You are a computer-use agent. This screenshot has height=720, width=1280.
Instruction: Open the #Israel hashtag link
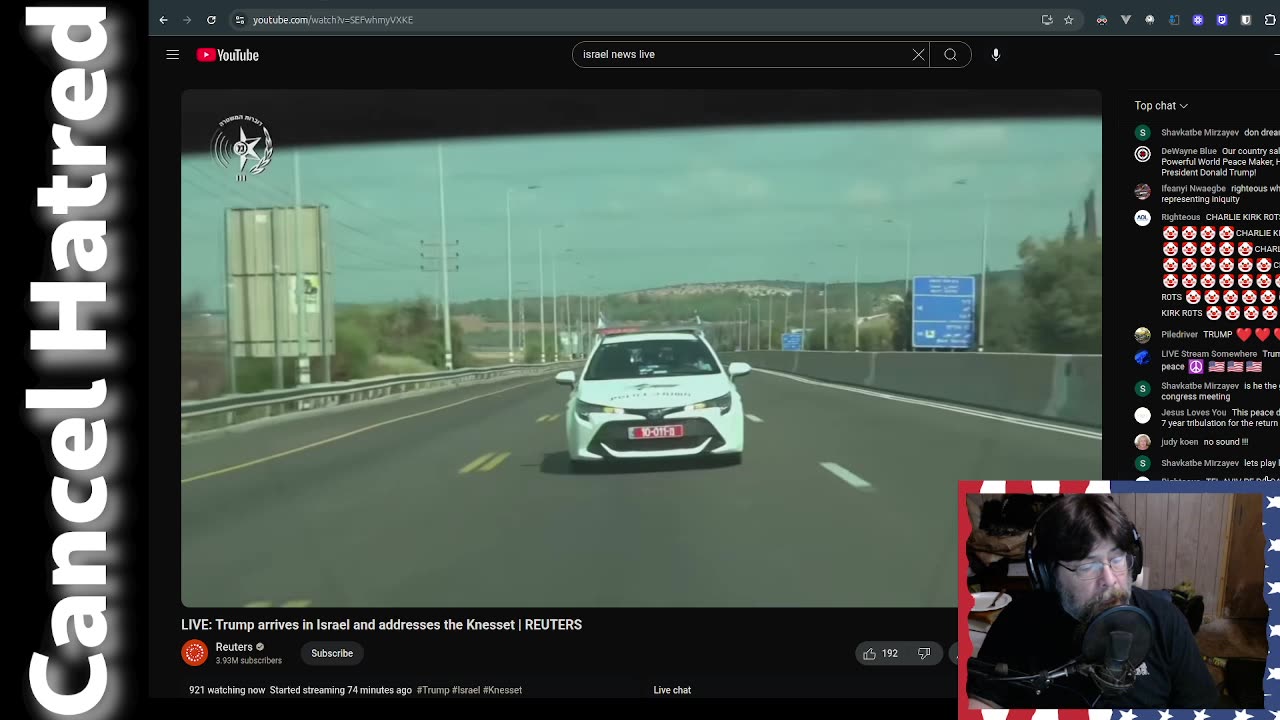click(x=466, y=690)
